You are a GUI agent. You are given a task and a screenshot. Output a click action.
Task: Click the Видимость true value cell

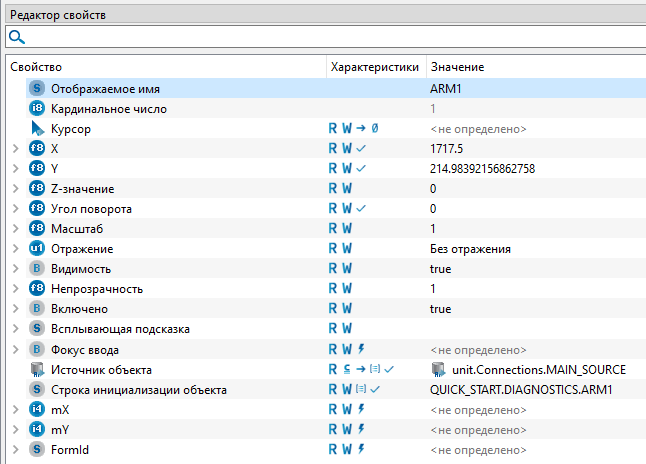440,269
